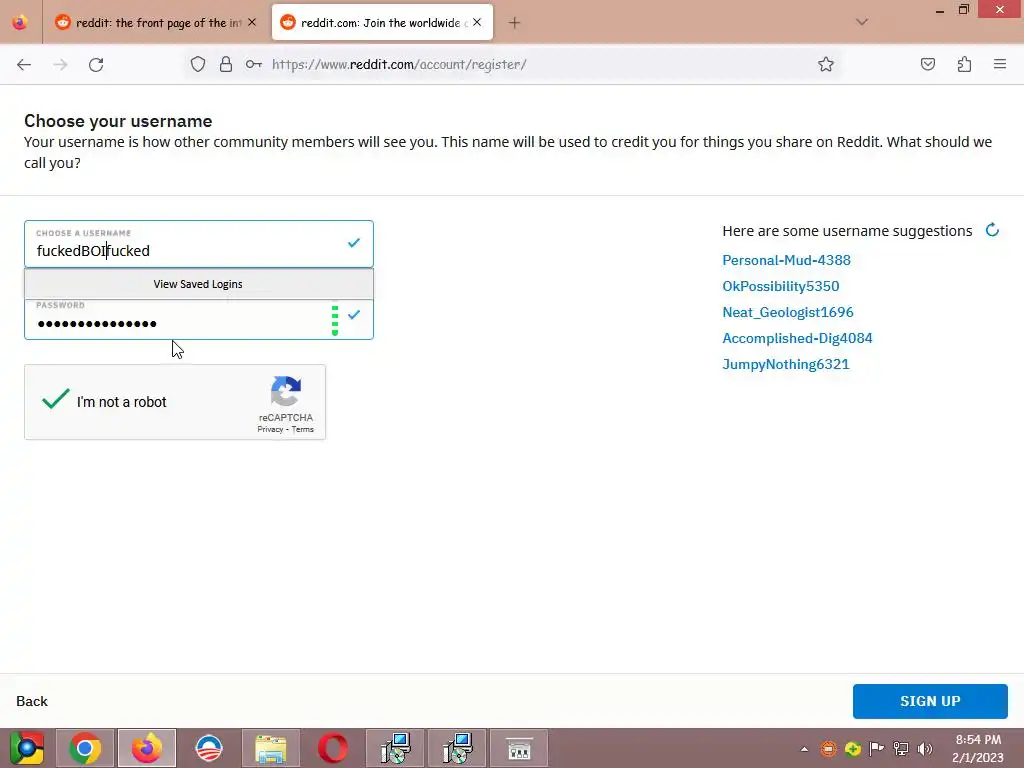Image resolution: width=1024 pixels, height=768 pixels.
Task: Open the volume speaker icon
Action: (x=925, y=749)
